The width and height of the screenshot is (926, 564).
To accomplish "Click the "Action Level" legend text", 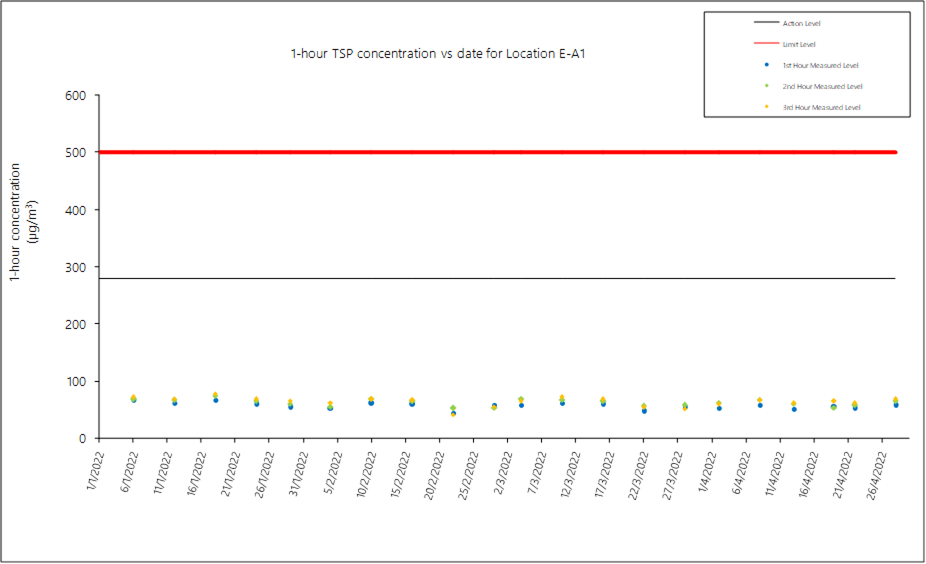I will pos(801,23).
